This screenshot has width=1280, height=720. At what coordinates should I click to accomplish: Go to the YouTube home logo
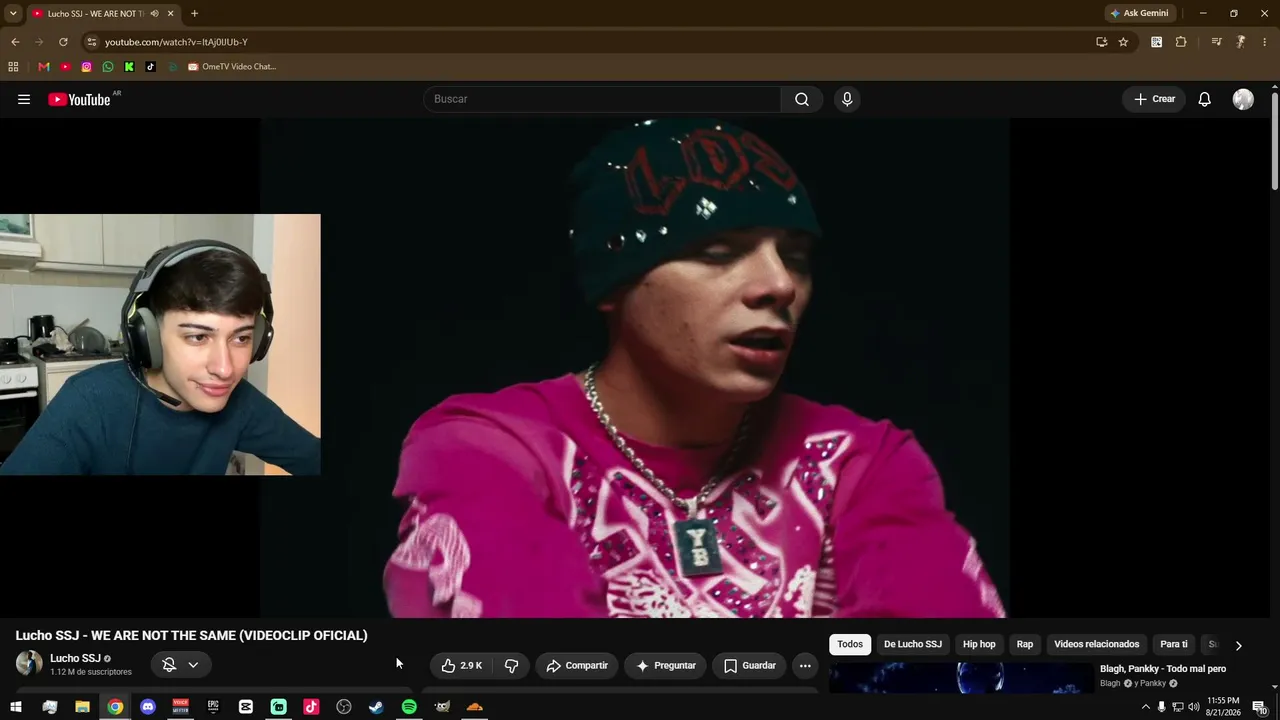coord(79,99)
